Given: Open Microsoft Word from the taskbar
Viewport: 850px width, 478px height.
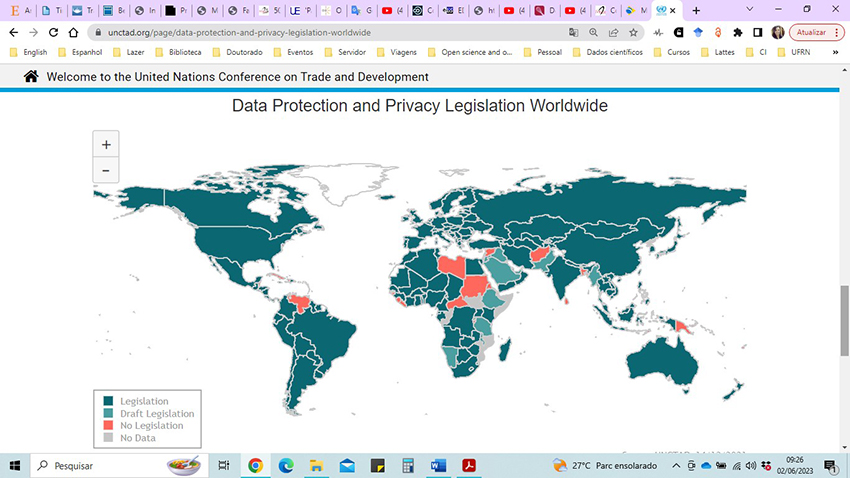Looking at the screenshot, I should click(438, 465).
